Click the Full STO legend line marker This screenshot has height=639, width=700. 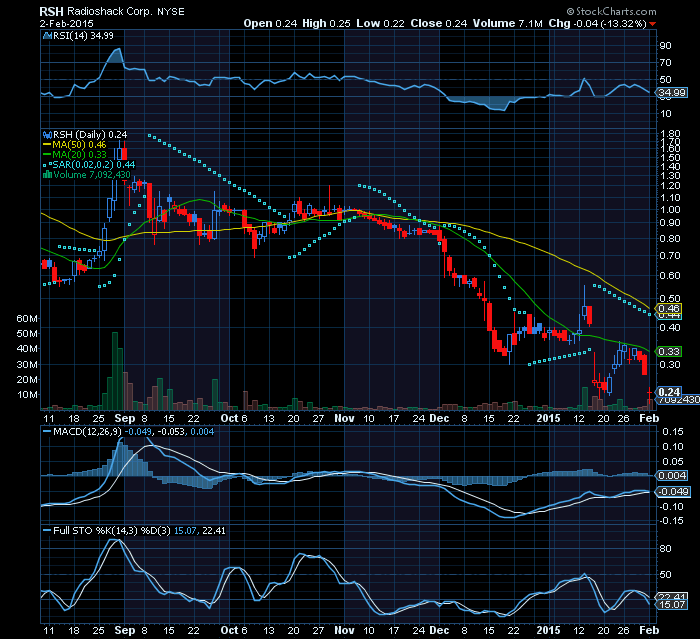tap(47, 530)
